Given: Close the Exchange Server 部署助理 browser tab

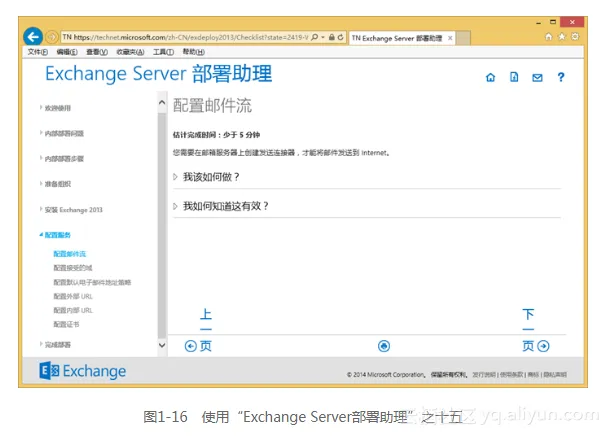Looking at the screenshot, I should [450, 38].
